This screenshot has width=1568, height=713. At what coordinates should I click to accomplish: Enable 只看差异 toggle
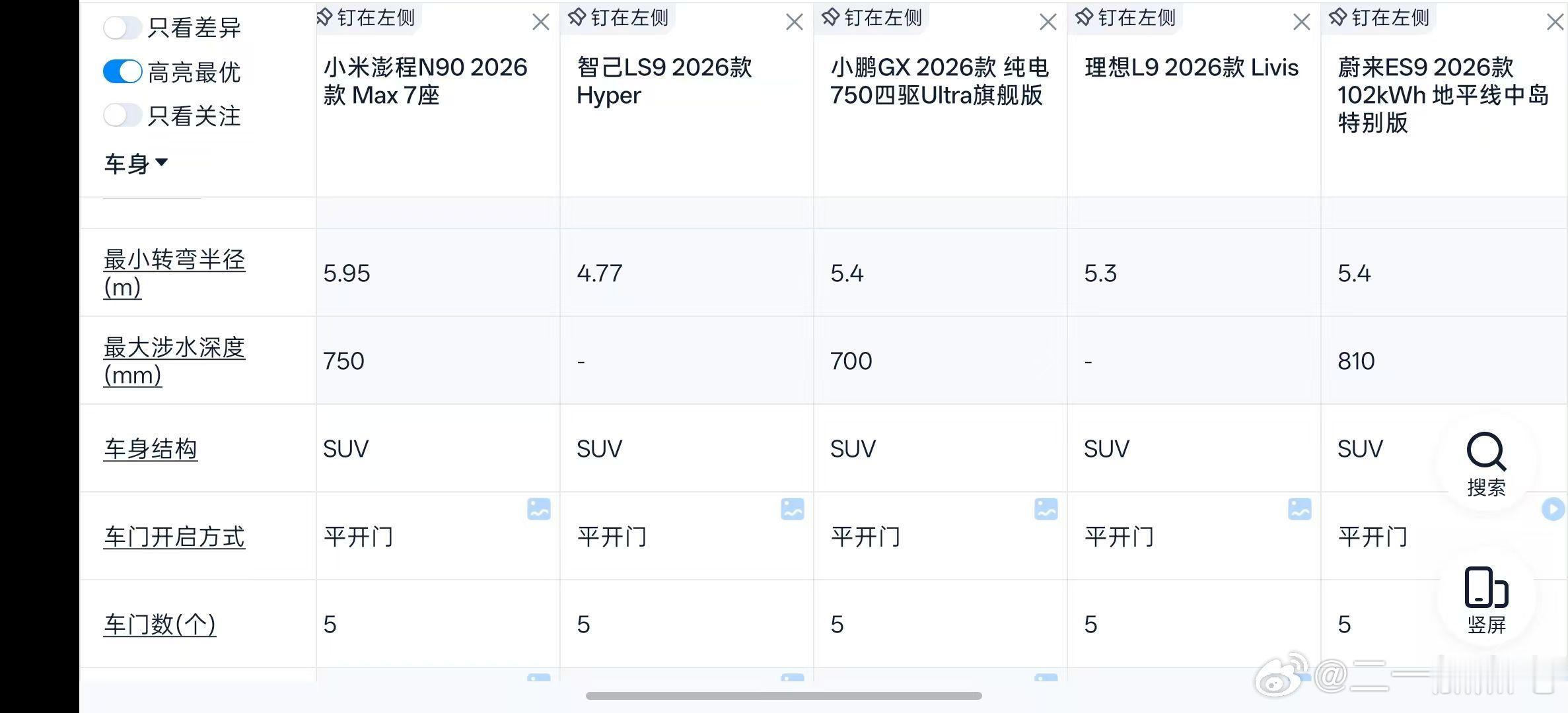[x=123, y=28]
